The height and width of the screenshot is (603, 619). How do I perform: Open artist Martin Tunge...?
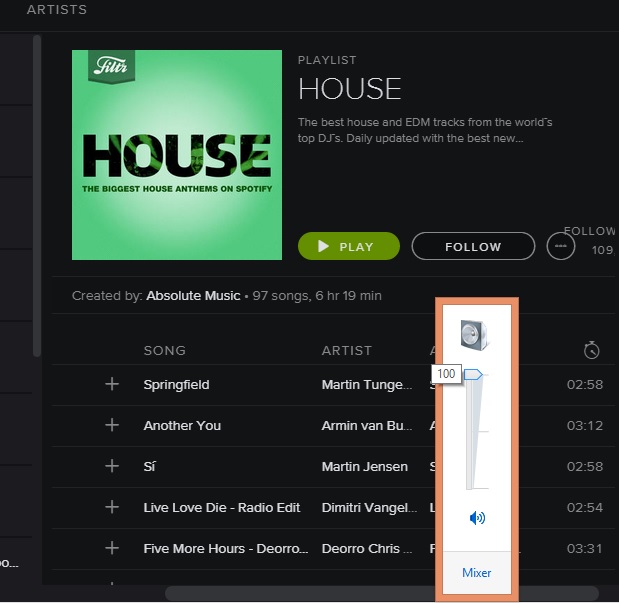367,385
